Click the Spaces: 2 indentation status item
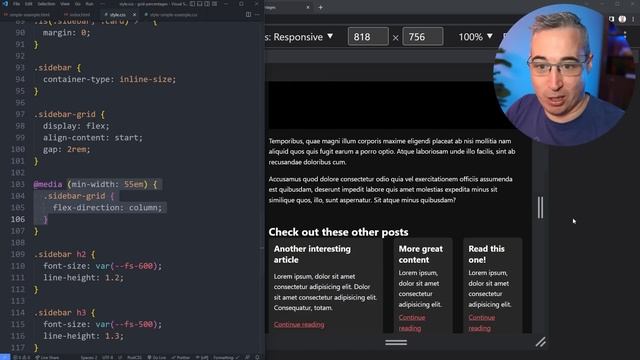640x360 pixels. coord(89,357)
